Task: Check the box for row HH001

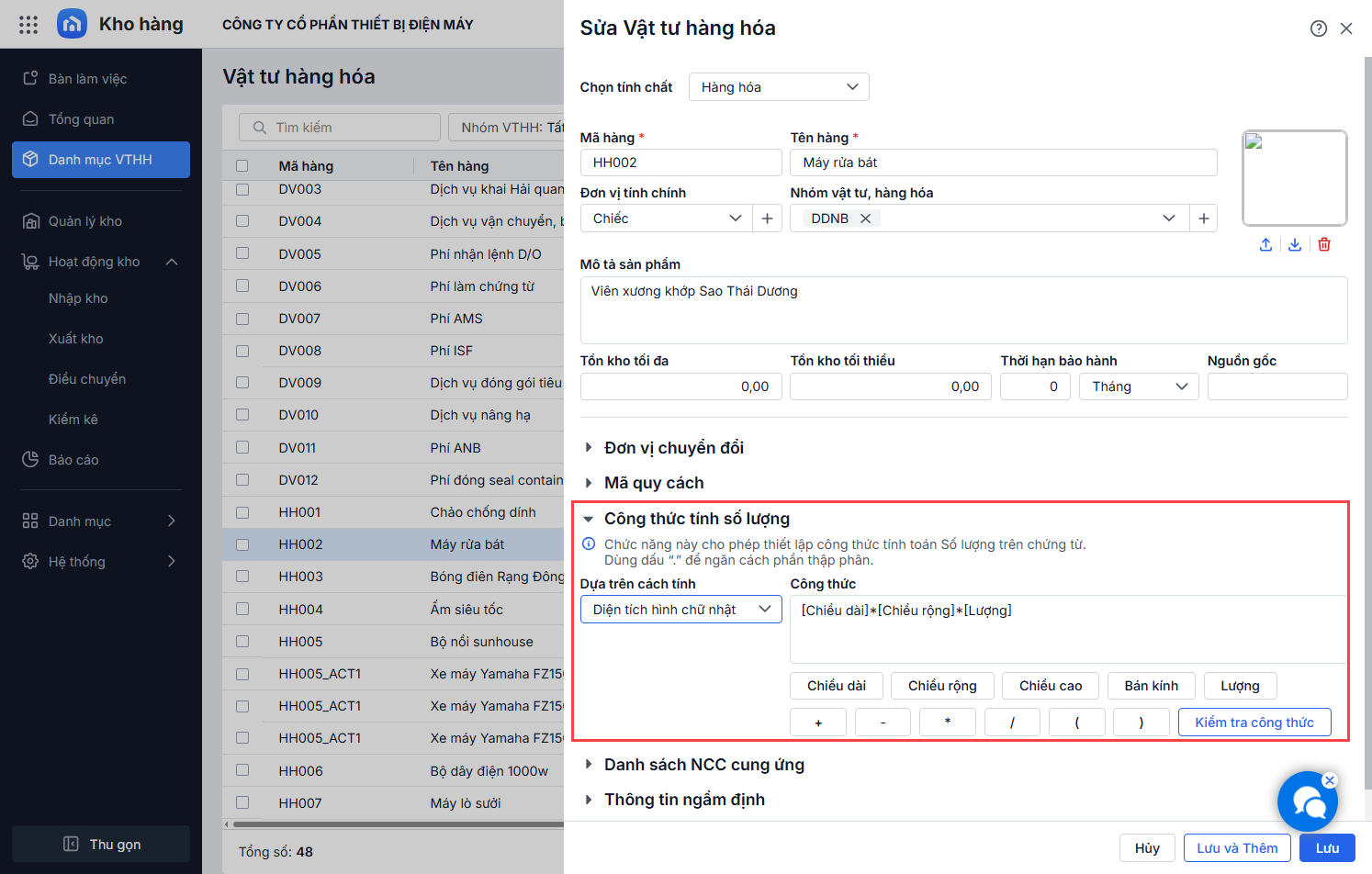Action: pos(242,512)
